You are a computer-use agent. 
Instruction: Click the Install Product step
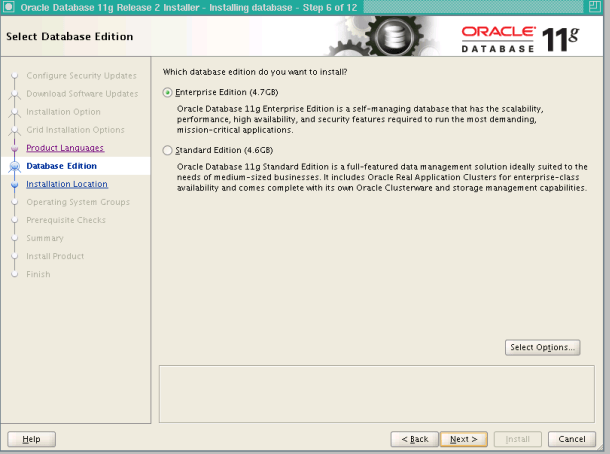click(x=55, y=256)
